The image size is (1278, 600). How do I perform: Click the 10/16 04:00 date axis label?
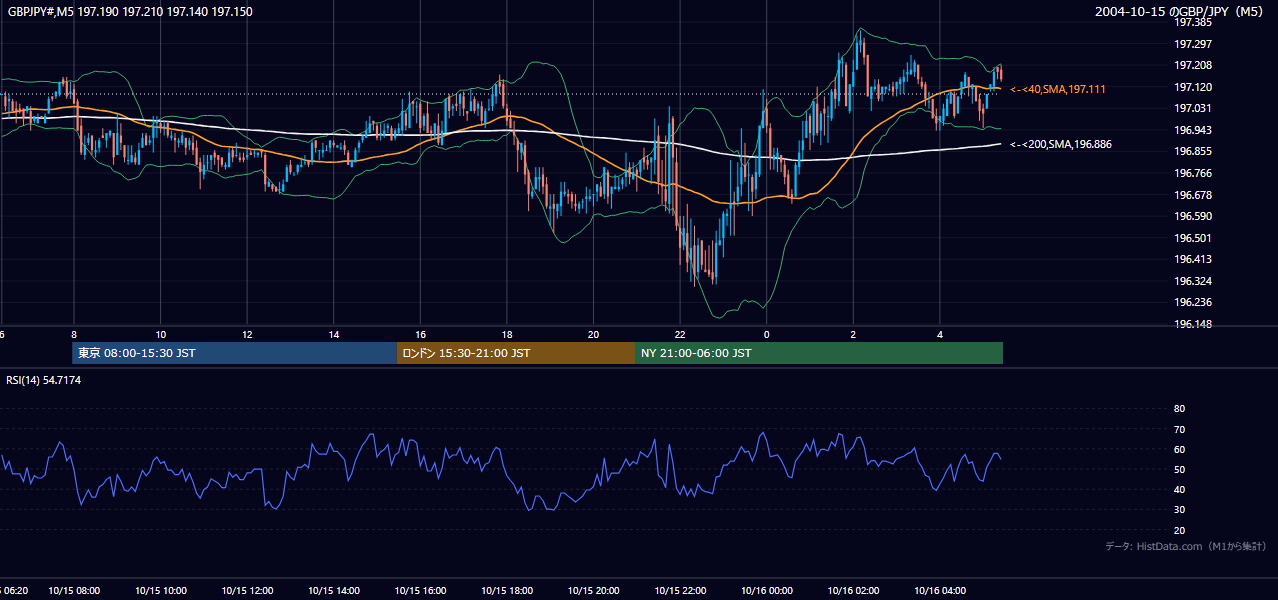point(940,591)
